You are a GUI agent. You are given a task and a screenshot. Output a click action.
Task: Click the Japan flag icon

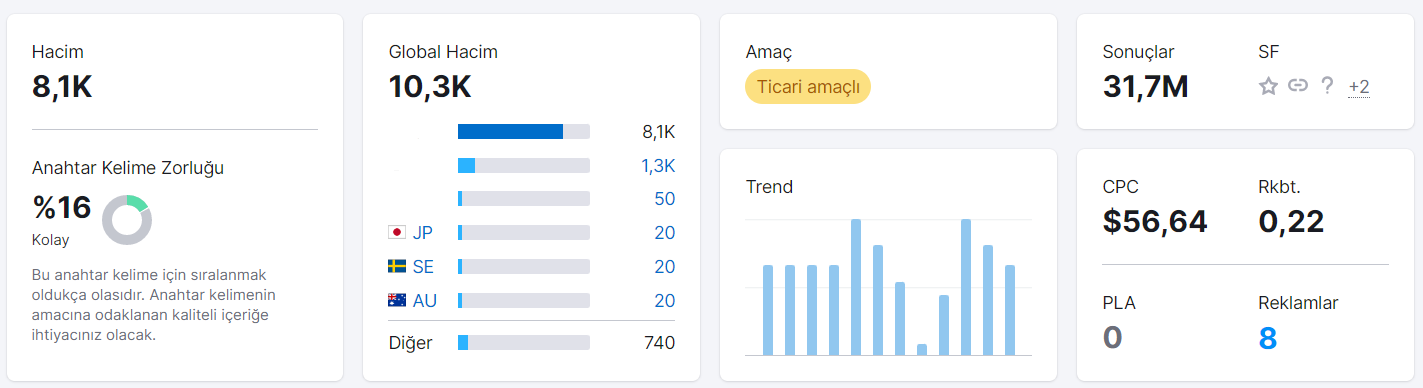396,232
